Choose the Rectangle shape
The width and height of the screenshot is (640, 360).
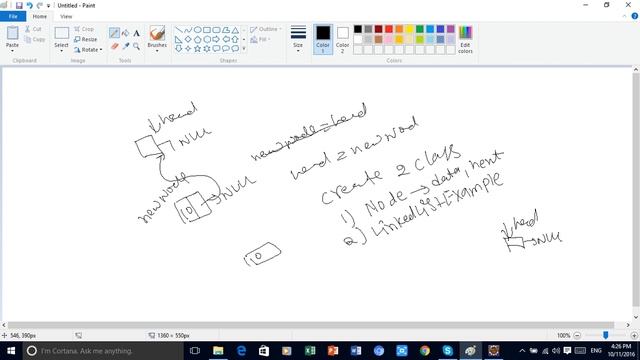(207, 30)
